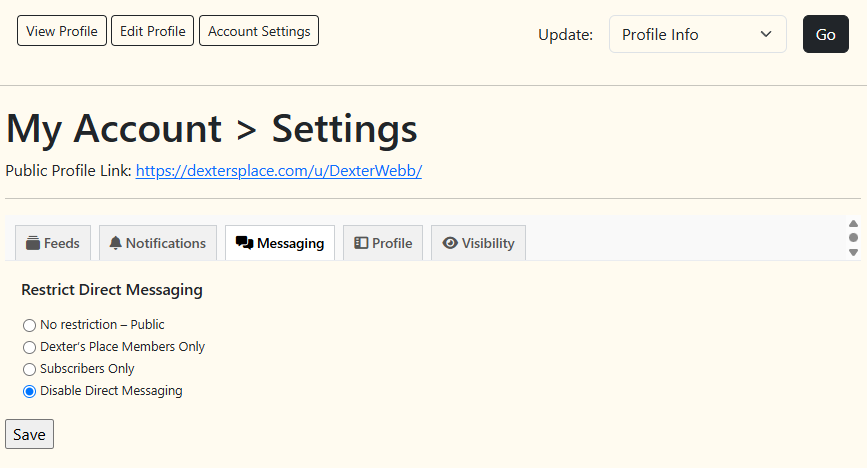The height and width of the screenshot is (468, 867).
Task: Click the circle dot tab scroller
Action: point(853,237)
